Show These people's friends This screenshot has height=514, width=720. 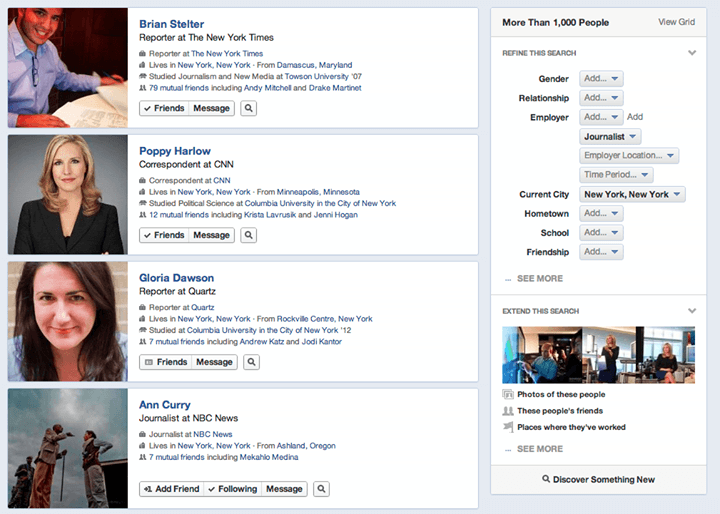(x=560, y=411)
